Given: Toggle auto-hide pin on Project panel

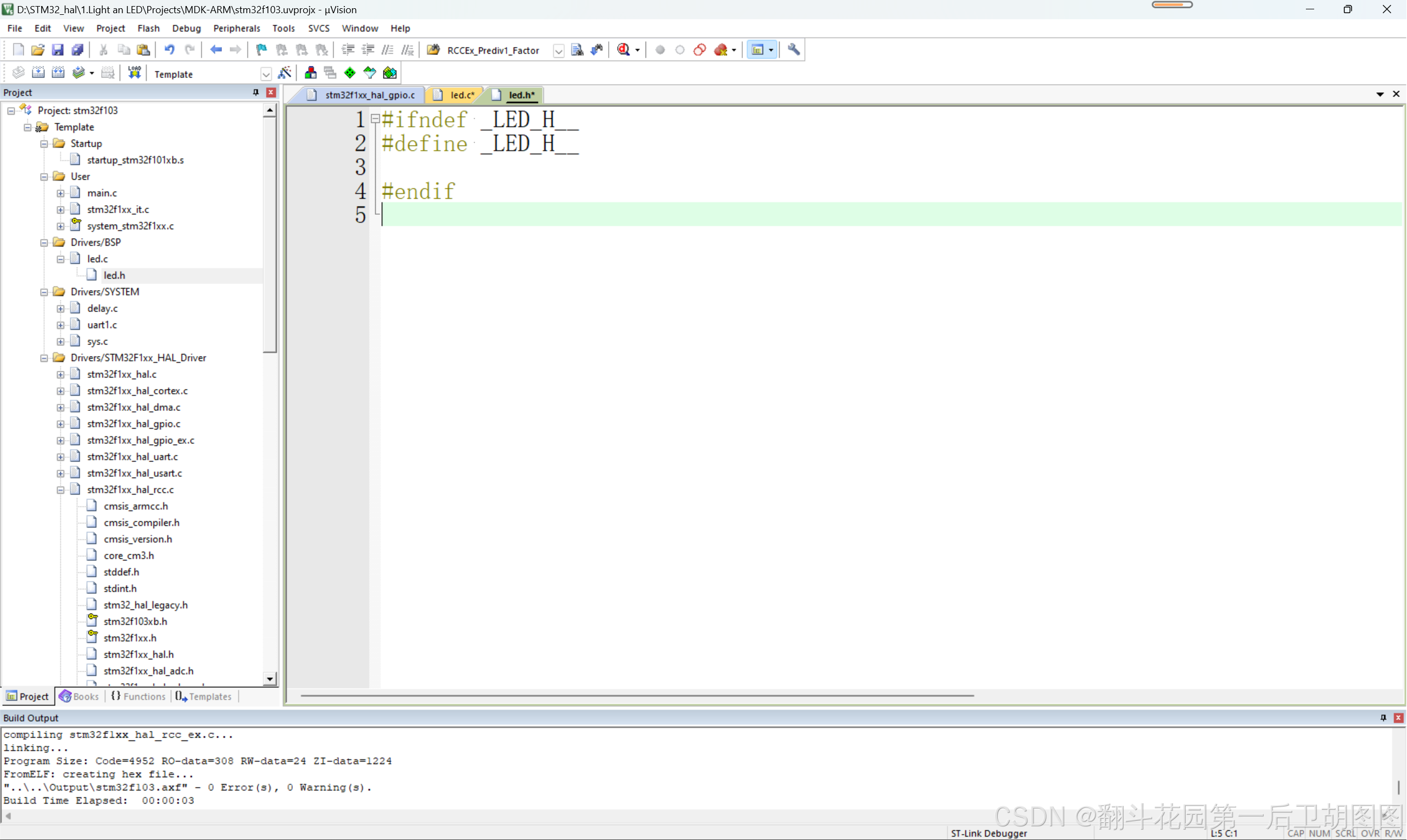Looking at the screenshot, I should pyautogui.click(x=255, y=92).
